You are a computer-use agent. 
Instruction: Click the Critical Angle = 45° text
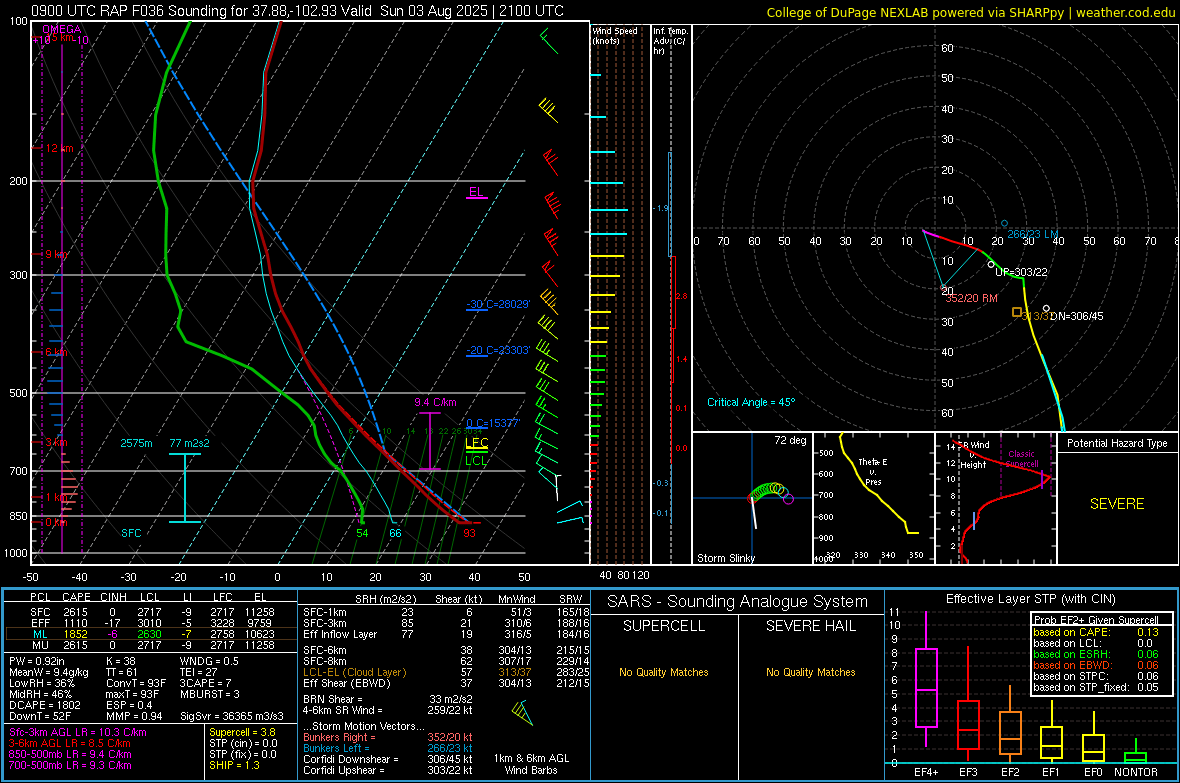tap(750, 402)
